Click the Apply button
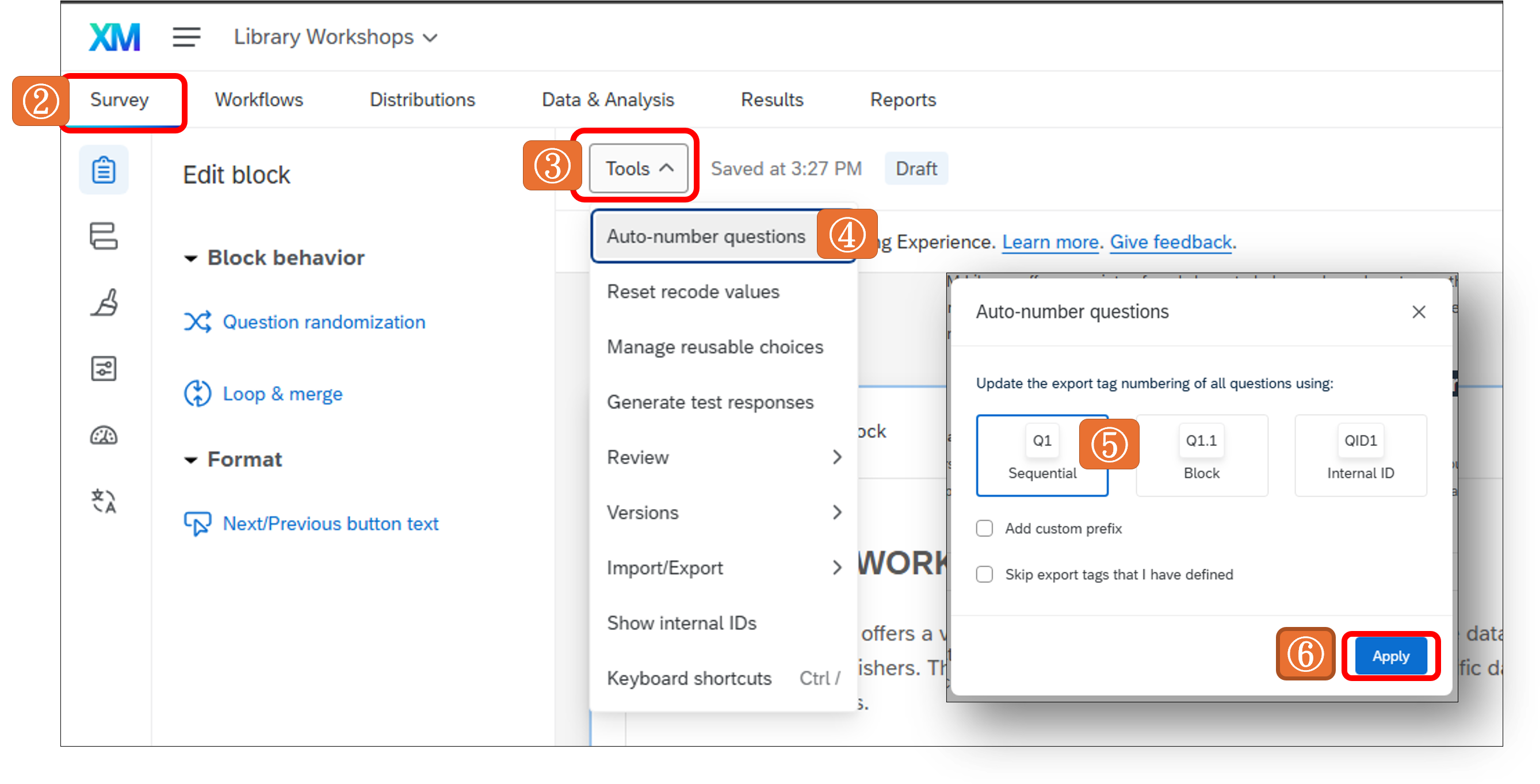This screenshot has height=784, width=1540. [1390, 656]
